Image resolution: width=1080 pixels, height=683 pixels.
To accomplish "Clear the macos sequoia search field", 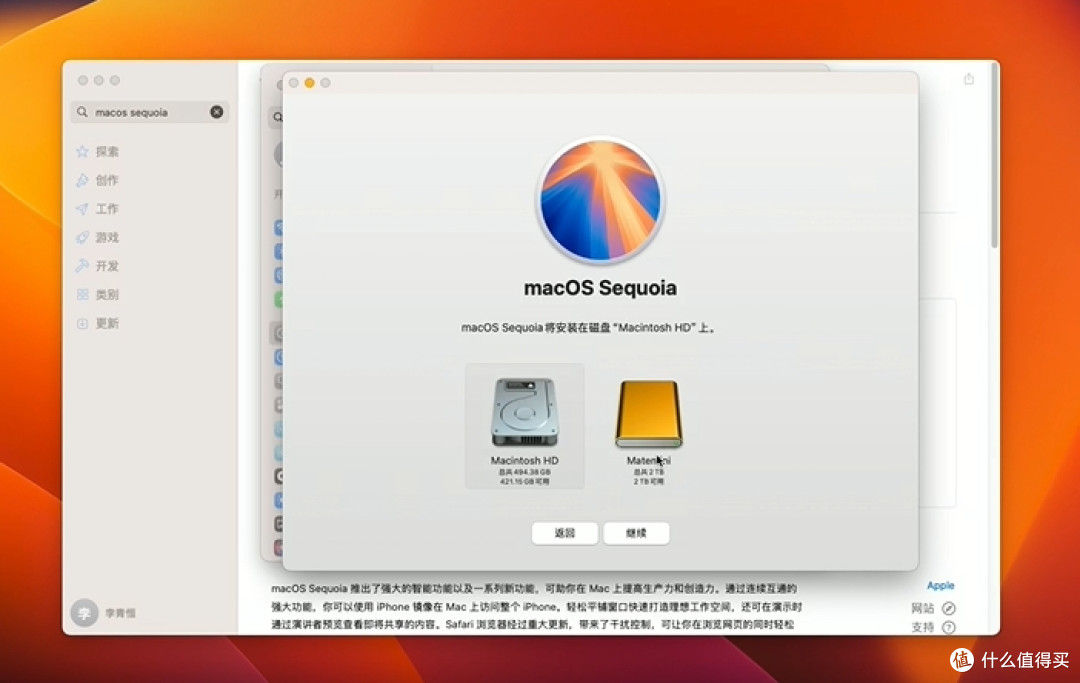I will pyautogui.click(x=216, y=112).
